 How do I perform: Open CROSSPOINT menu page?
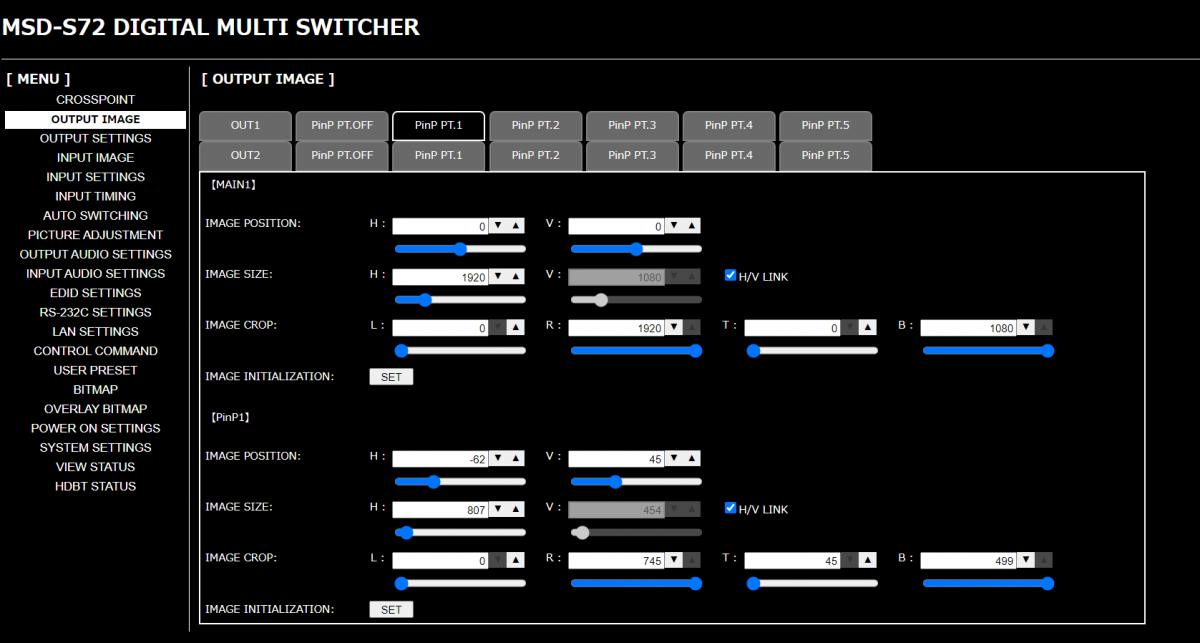(x=95, y=100)
